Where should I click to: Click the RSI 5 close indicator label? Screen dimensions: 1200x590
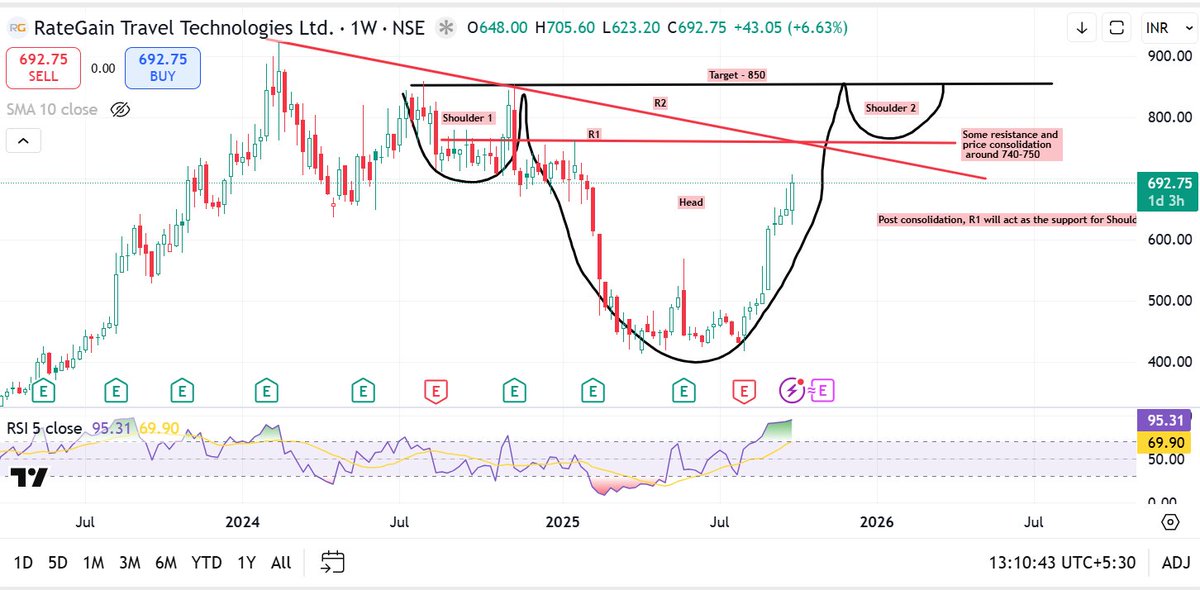pos(44,428)
